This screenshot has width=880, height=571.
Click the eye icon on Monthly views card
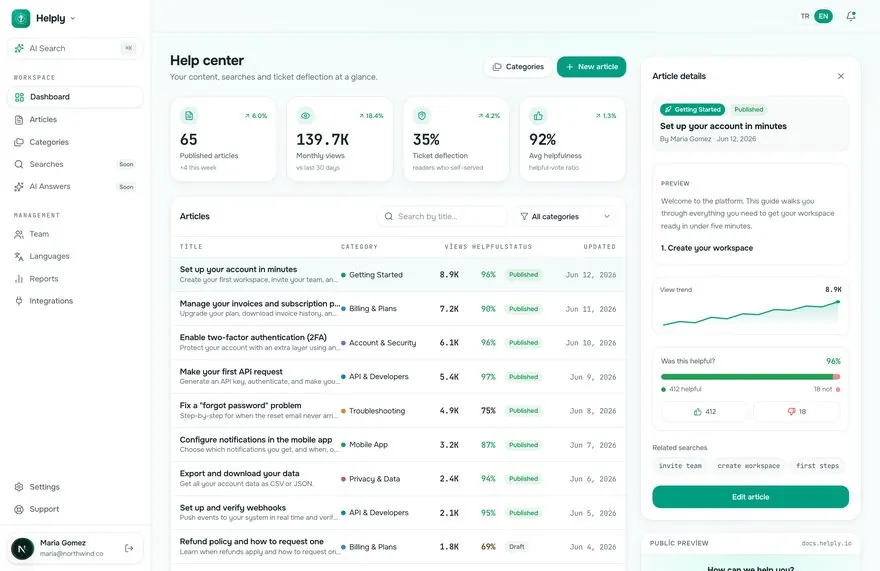pyautogui.click(x=305, y=116)
